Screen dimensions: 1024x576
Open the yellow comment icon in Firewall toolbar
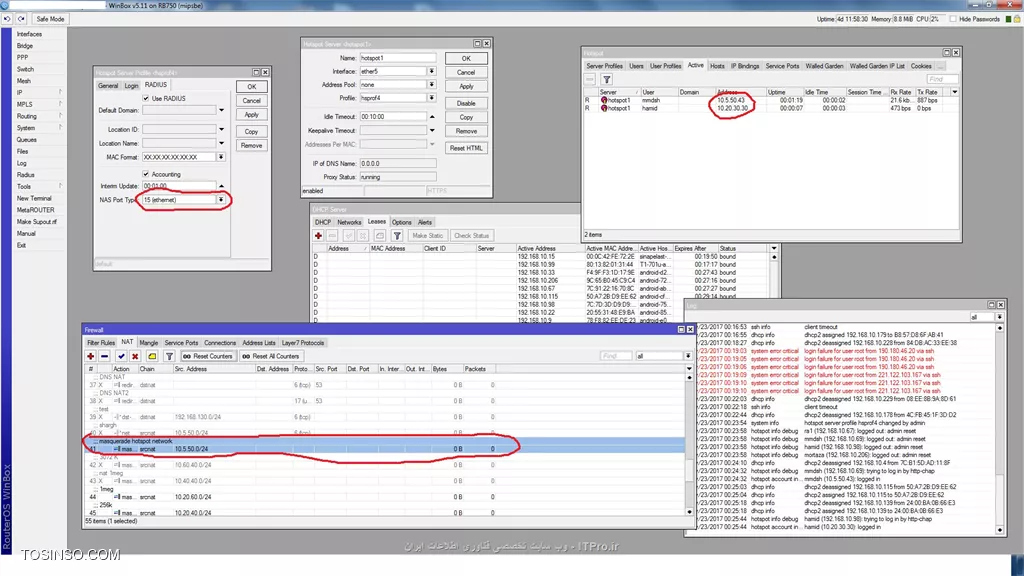[x=152, y=356]
